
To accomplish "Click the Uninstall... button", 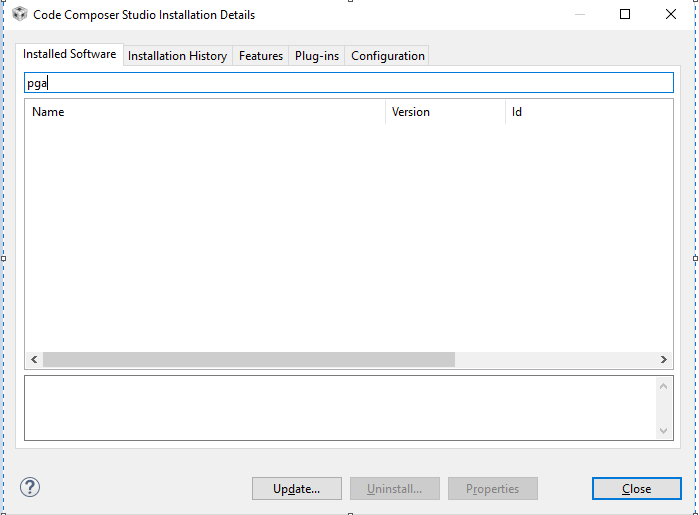I will pyautogui.click(x=395, y=489).
